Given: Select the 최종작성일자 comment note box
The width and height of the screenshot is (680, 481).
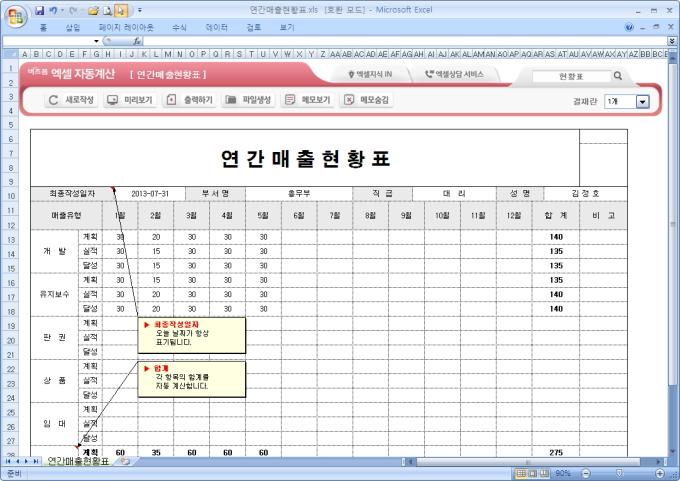Looking at the screenshot, I should 192,335.
